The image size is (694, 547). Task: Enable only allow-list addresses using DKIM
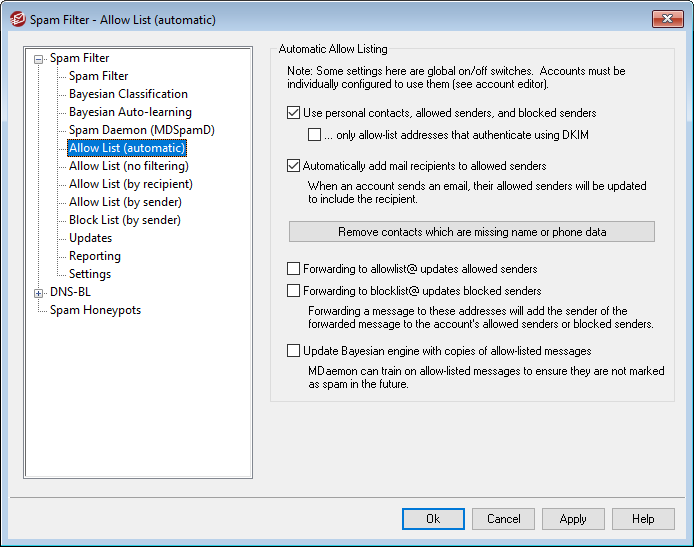(x=315, y=134)
